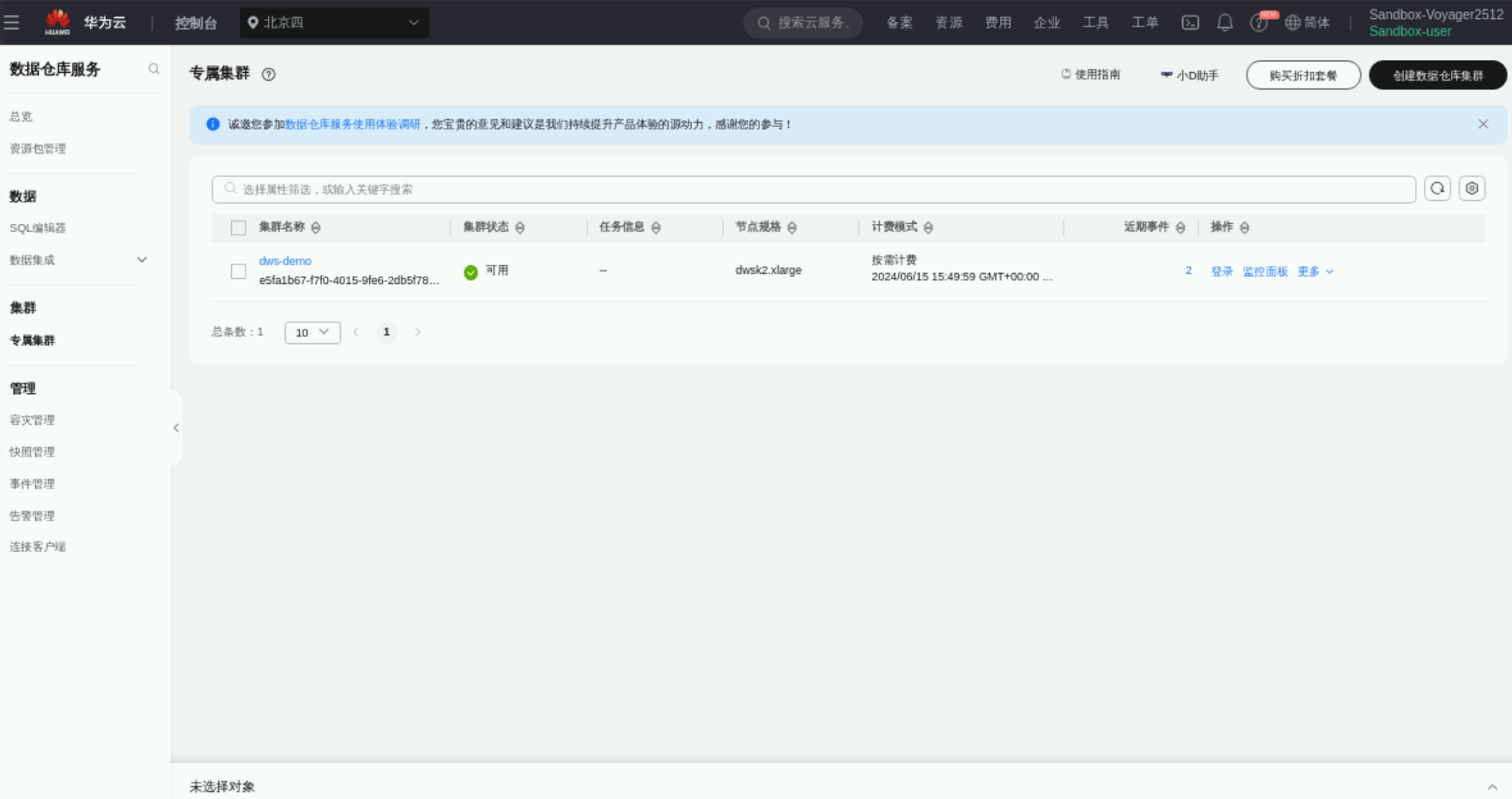Open the 使用指南 guide

1090,75
